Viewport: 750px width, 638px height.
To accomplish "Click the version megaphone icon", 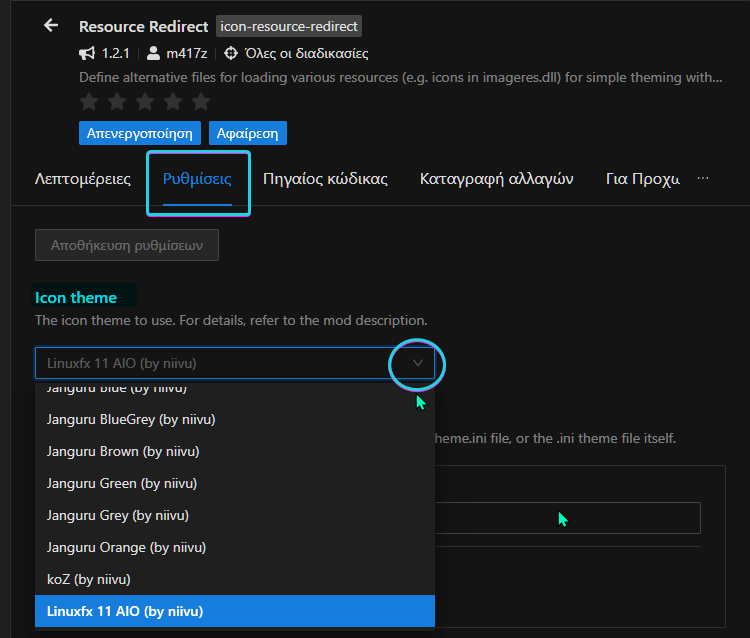I will 87,53.
